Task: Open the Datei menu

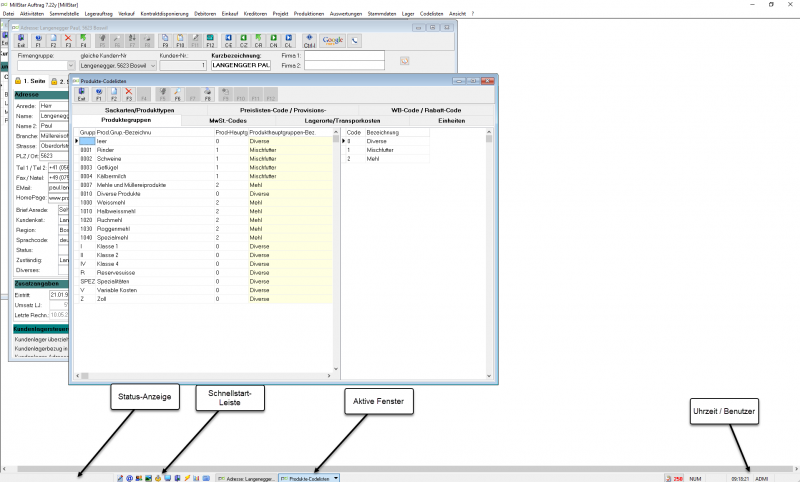Action: click(x=9, y=14)
